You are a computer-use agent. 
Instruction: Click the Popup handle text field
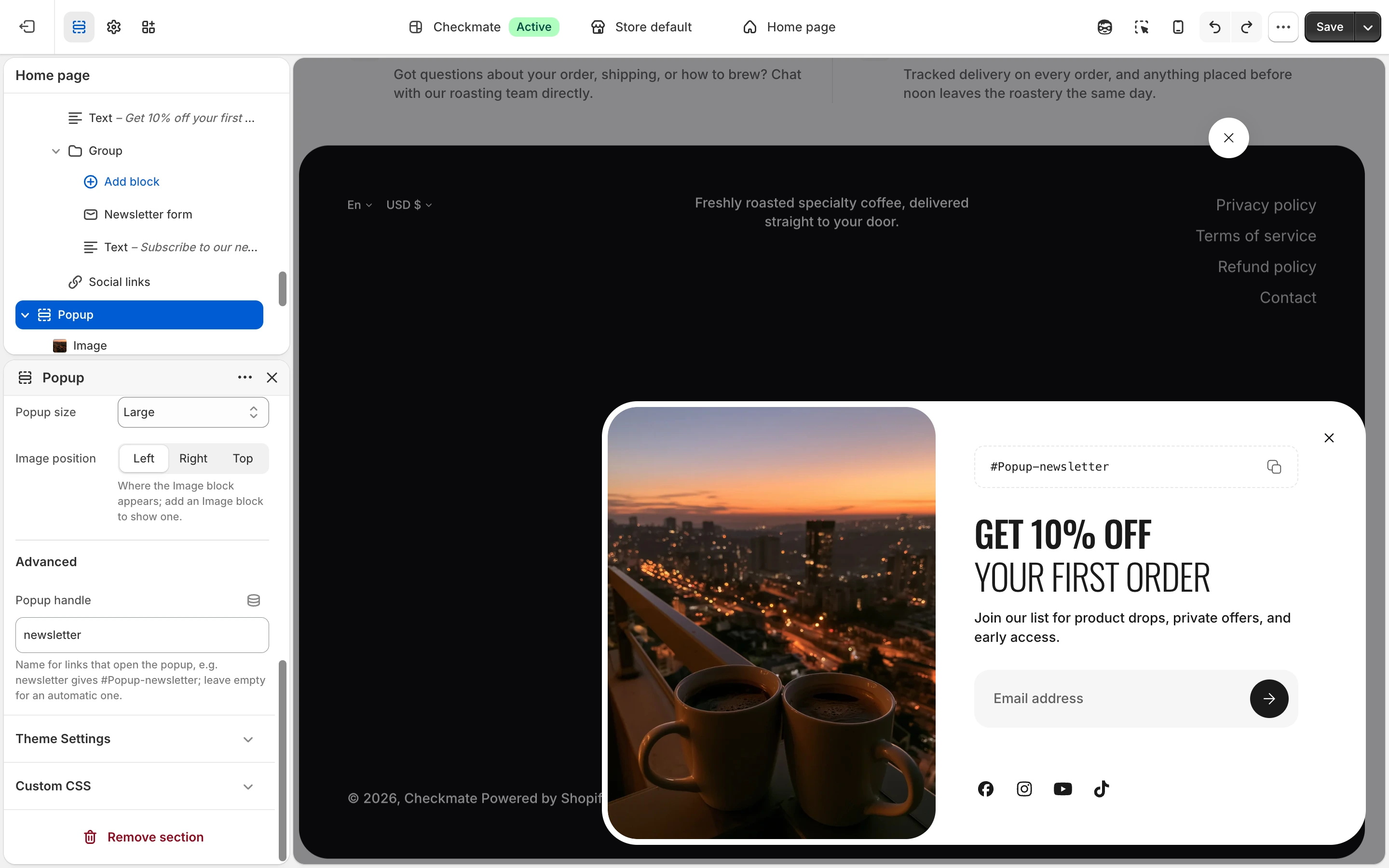[x=142, y=635]
